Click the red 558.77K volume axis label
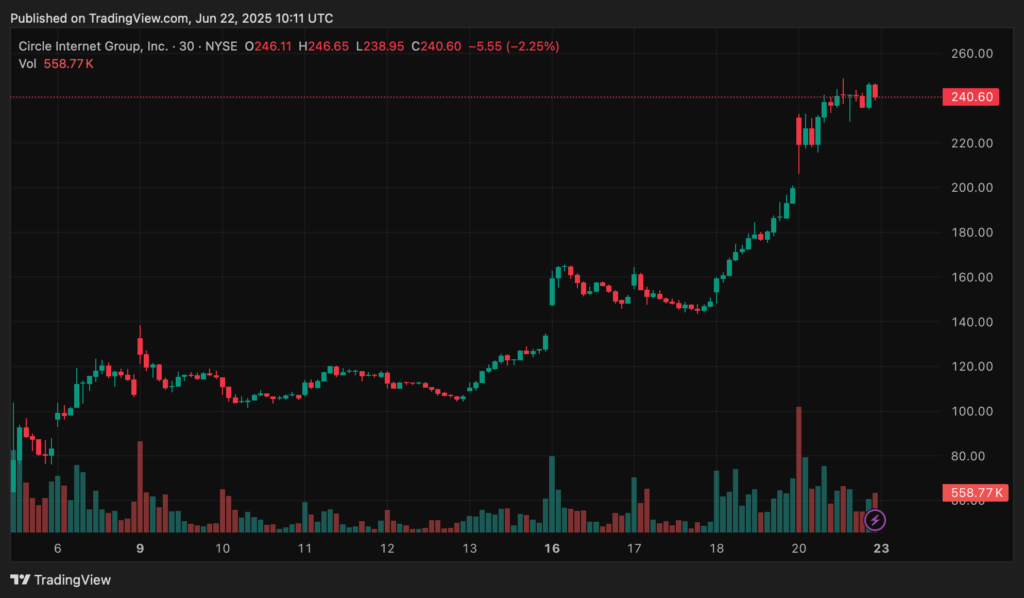The image size is (1024, 598). pyautogui.click(x=975, y=493)
